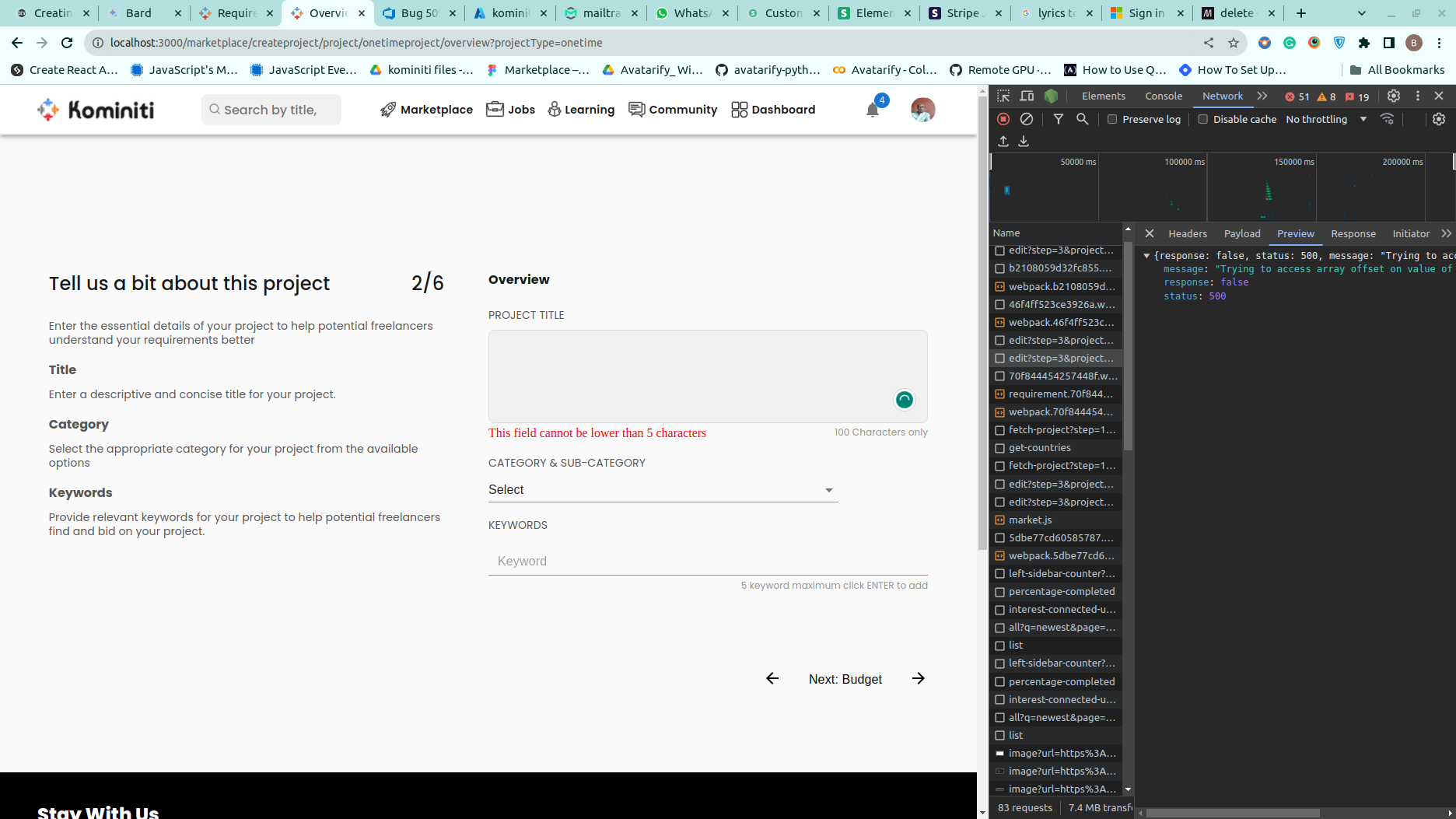This screenshot has width=1456, height=819.
Task: Toggle the device toolbar icon in DevTools
Action: coord(1027,96)
